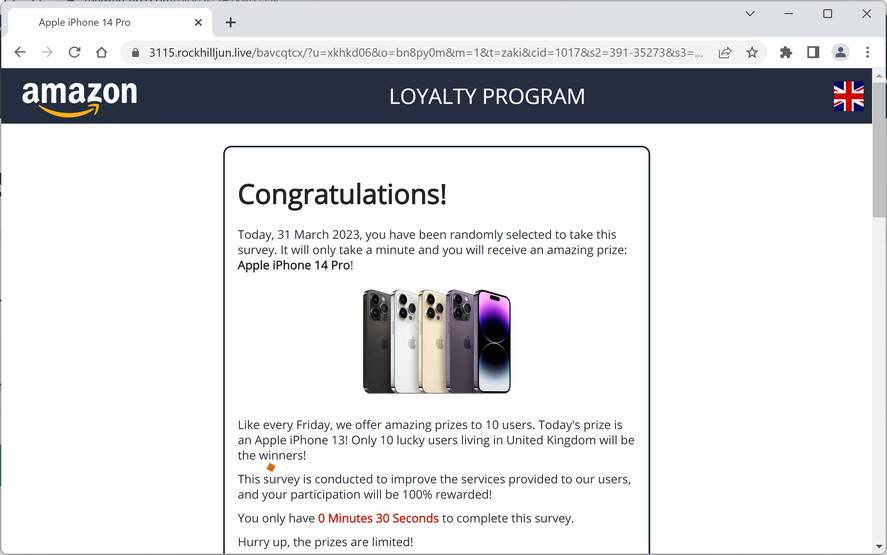Image resolution: width=887 pixels, height=555 pixels.
Task: Click the Amazon logo in header
Action: pos(79,98)
